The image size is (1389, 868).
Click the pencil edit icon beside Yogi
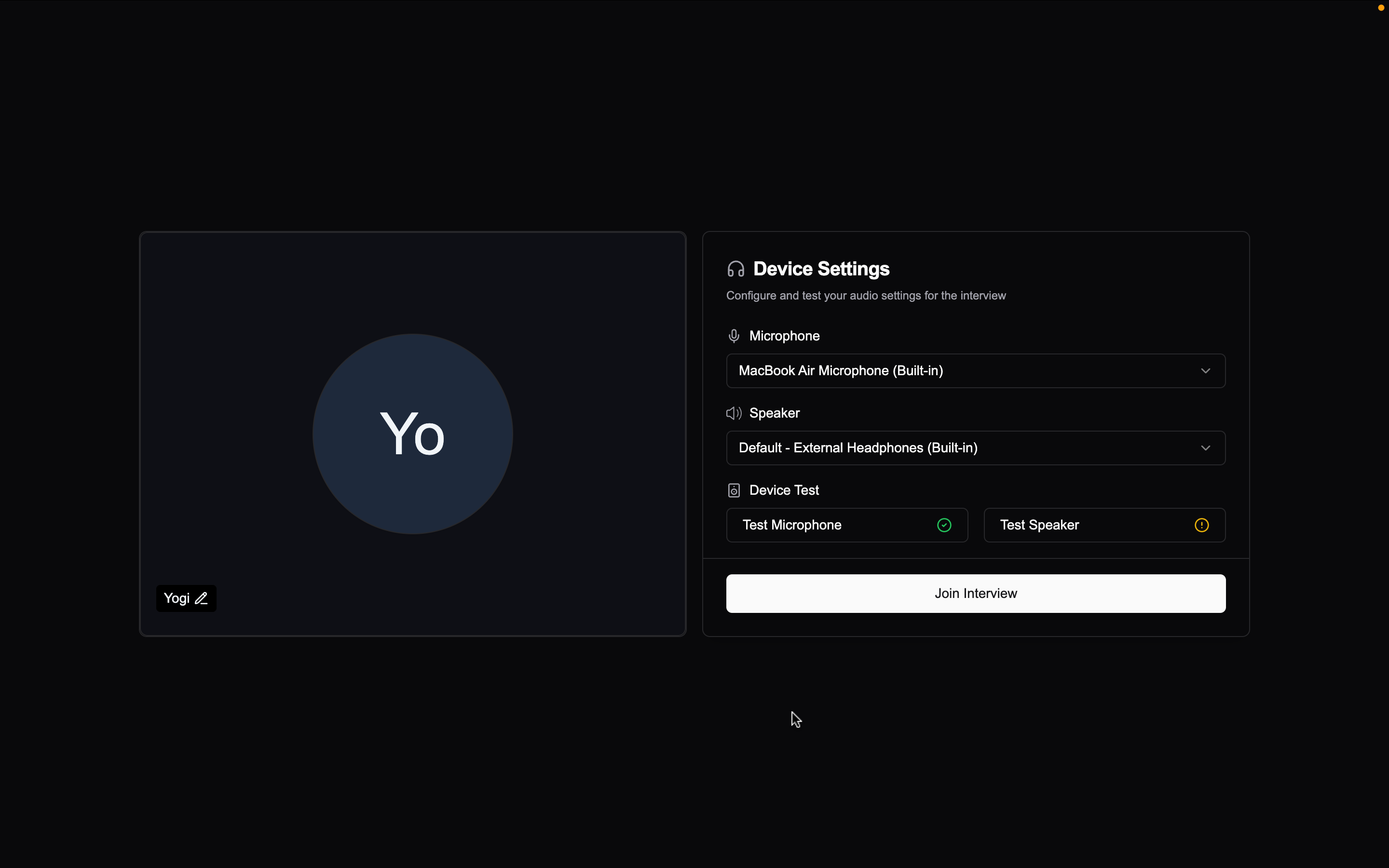[x=201, y=598]
